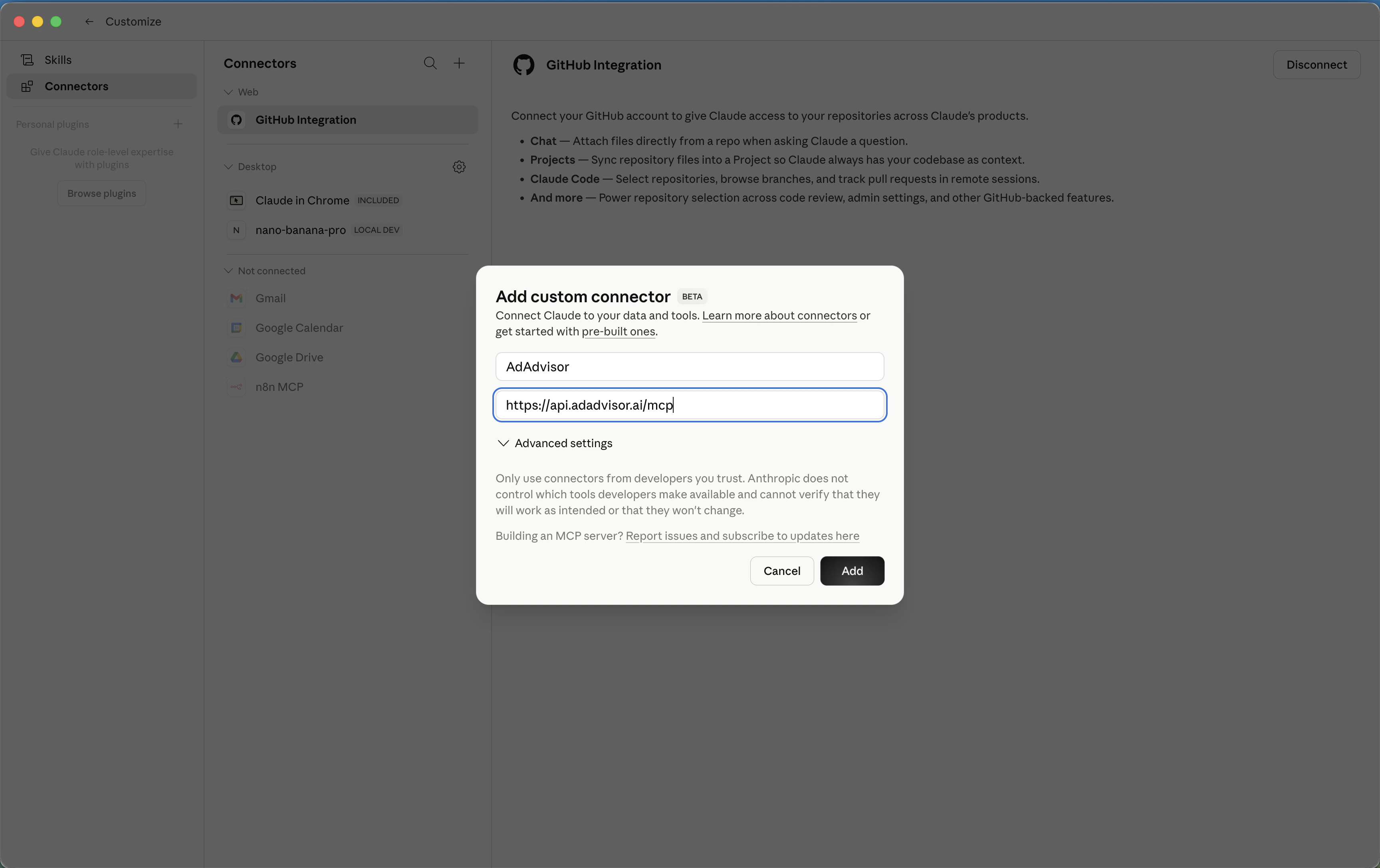
Task: Open Skills in the sidebar
Action: point(101,59)
